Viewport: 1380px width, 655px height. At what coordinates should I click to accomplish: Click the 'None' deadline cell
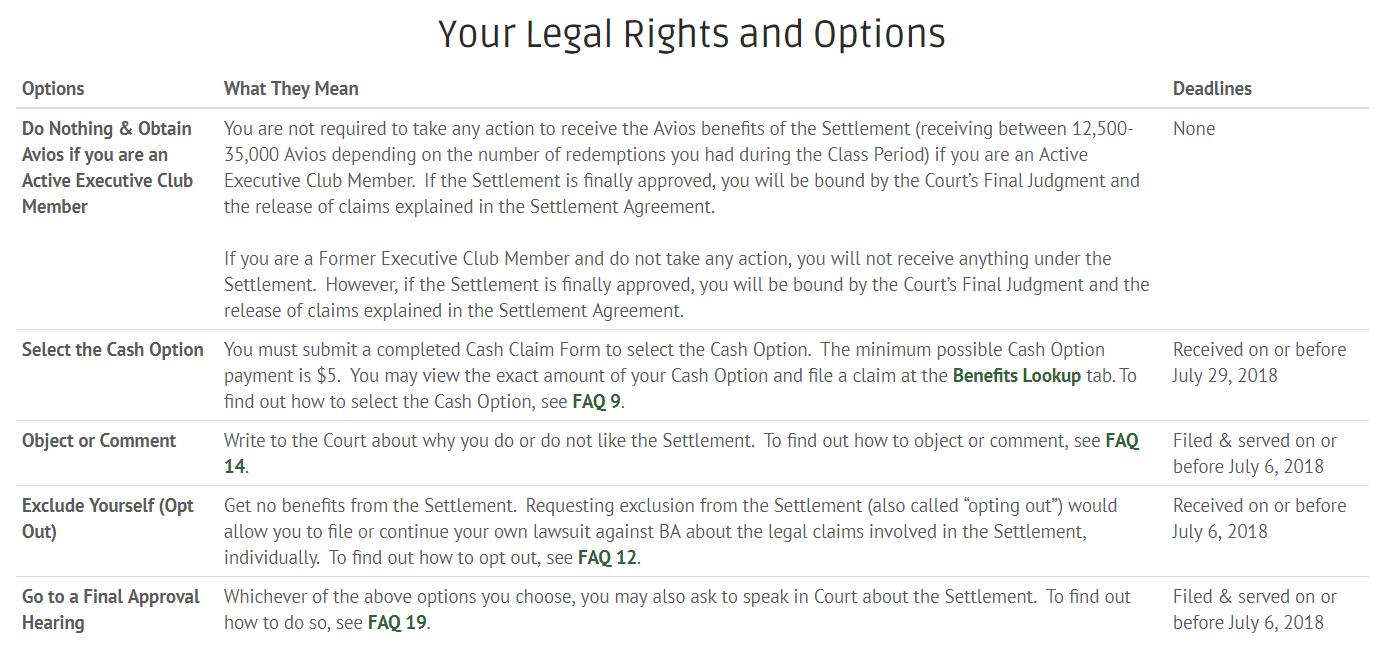[1194, 129]
